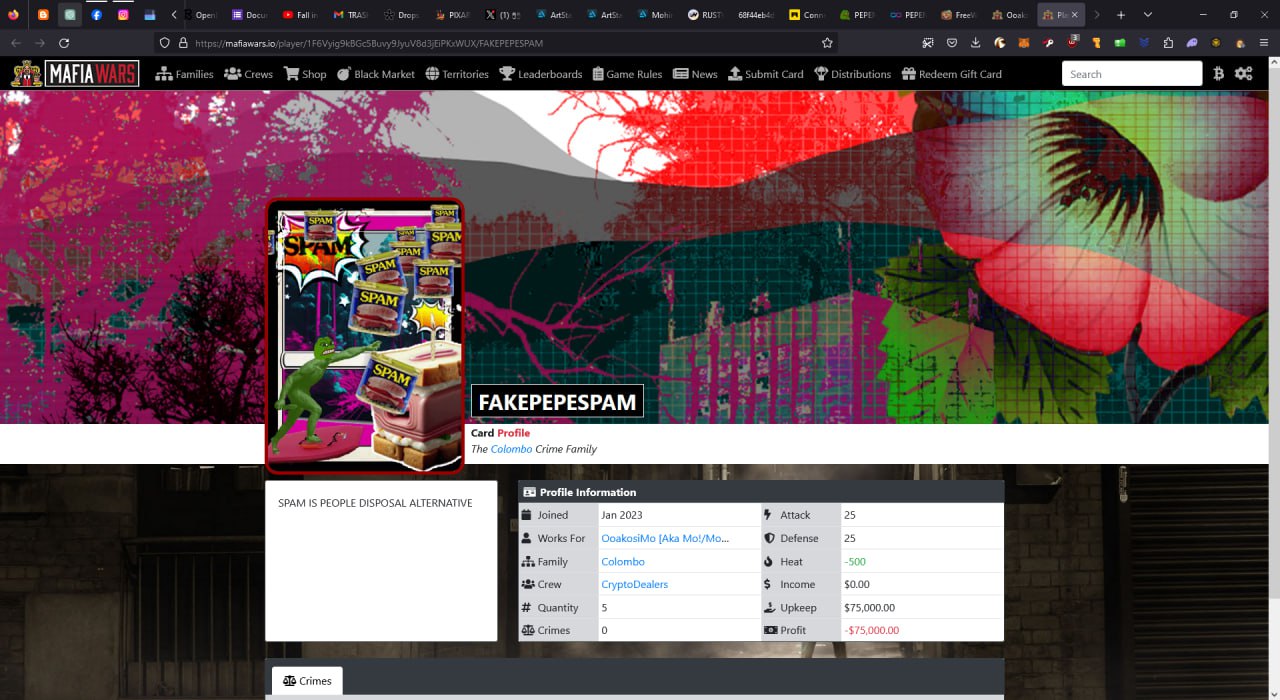Open Redeem Gift Card page
The width and height of the screenshot is (1280, 700).
click(x=951, y=74)
